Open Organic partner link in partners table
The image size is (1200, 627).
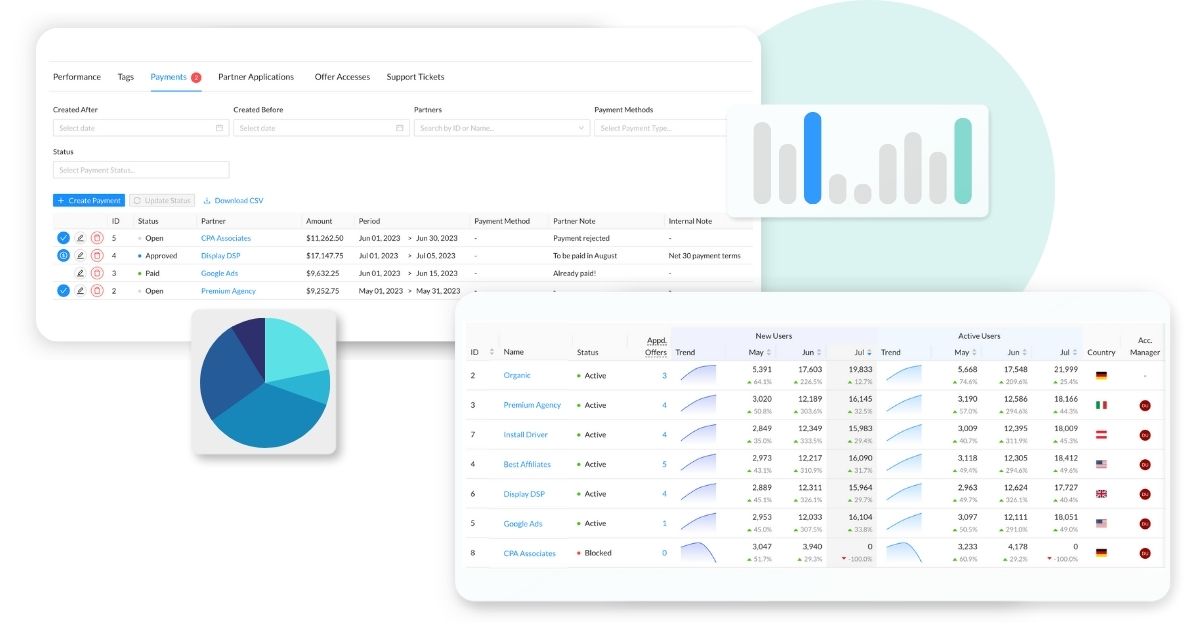coord(517,375)
